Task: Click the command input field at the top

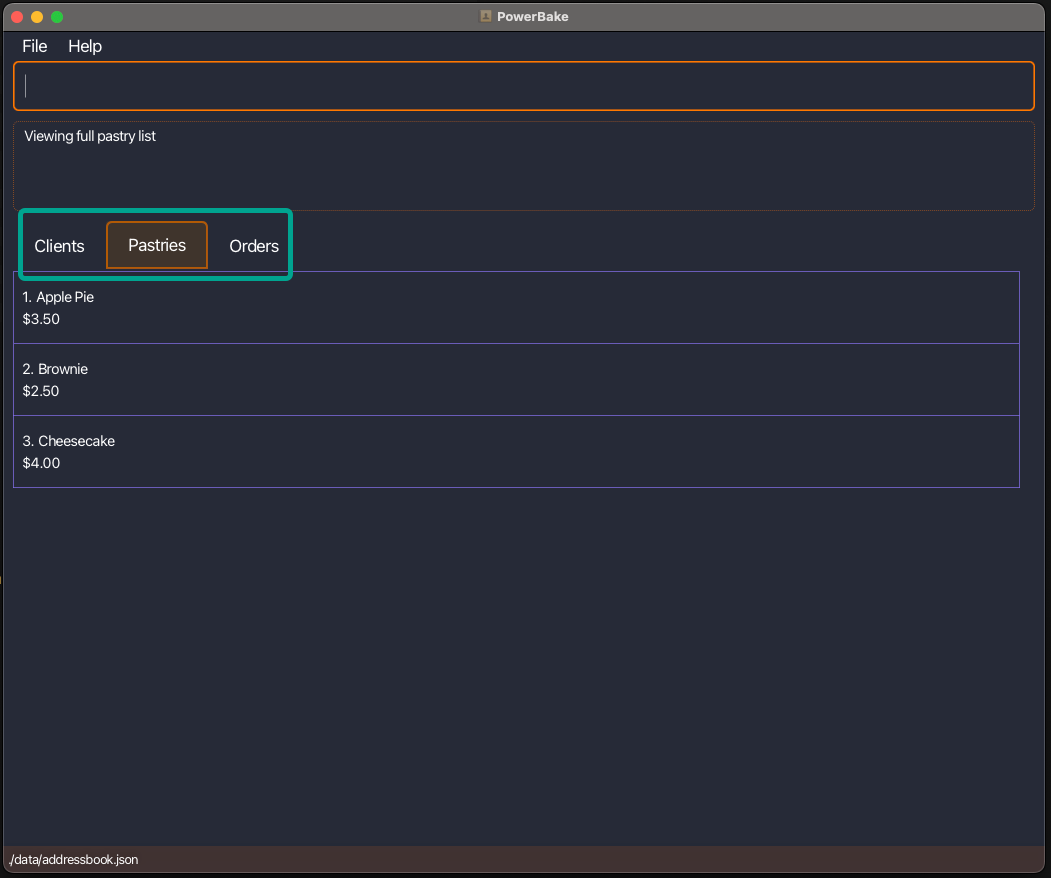Action: click(x=523, y=86)
